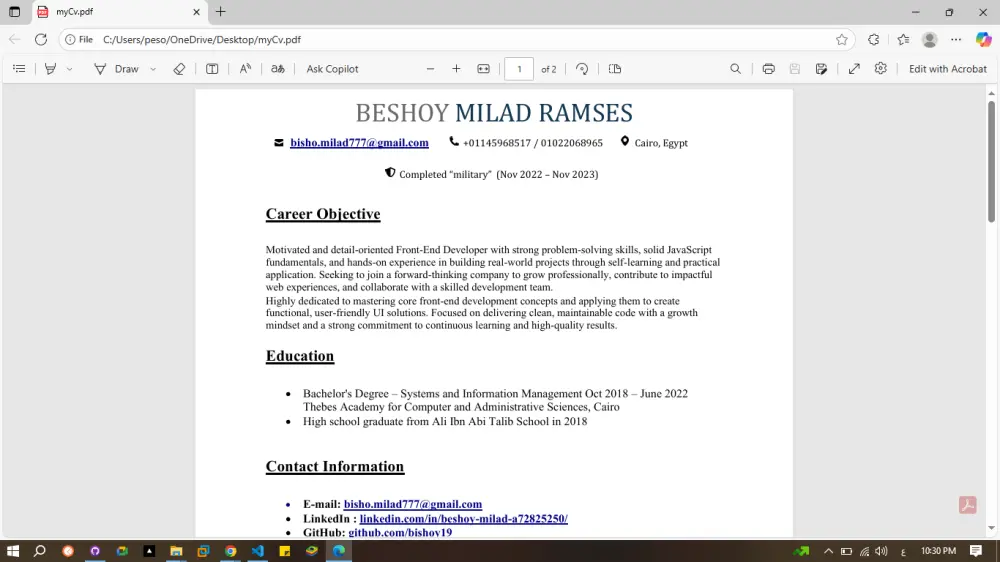Open the LinkedIn profile link
The height and width of the screenshot is (562, 1000).
coord(464,519)
